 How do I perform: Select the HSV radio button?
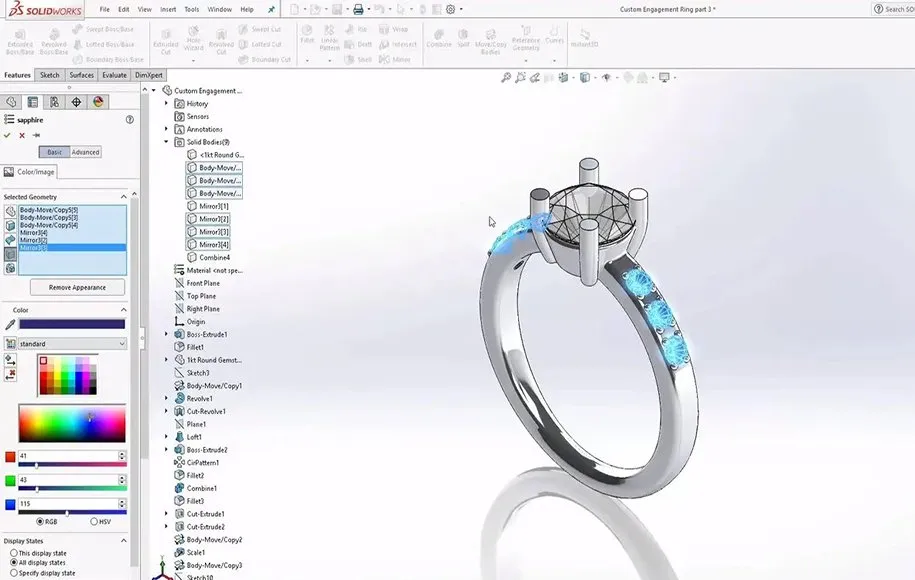[x=95, y=521]
